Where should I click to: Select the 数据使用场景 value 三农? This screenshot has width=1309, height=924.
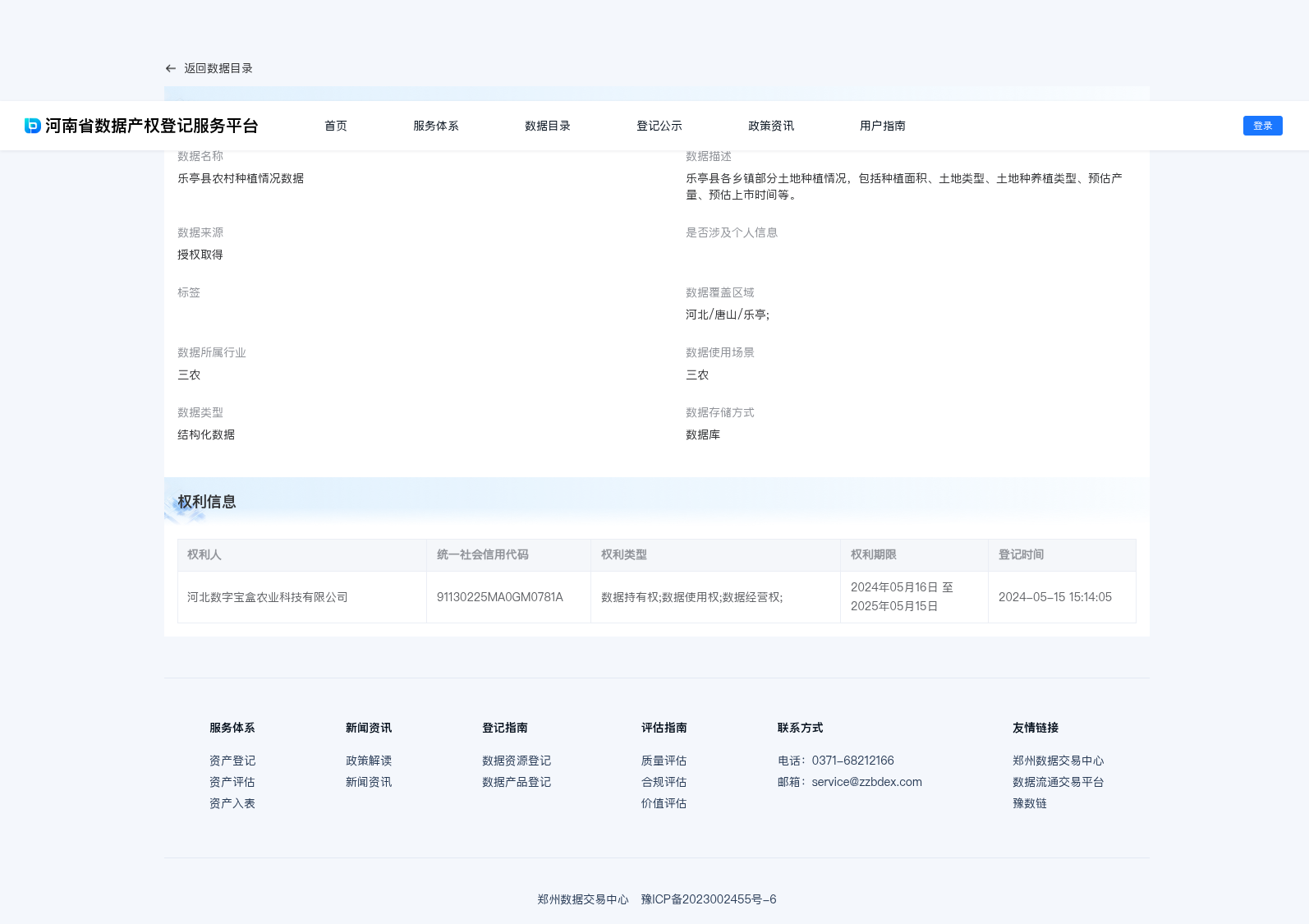tap(697, 375)
